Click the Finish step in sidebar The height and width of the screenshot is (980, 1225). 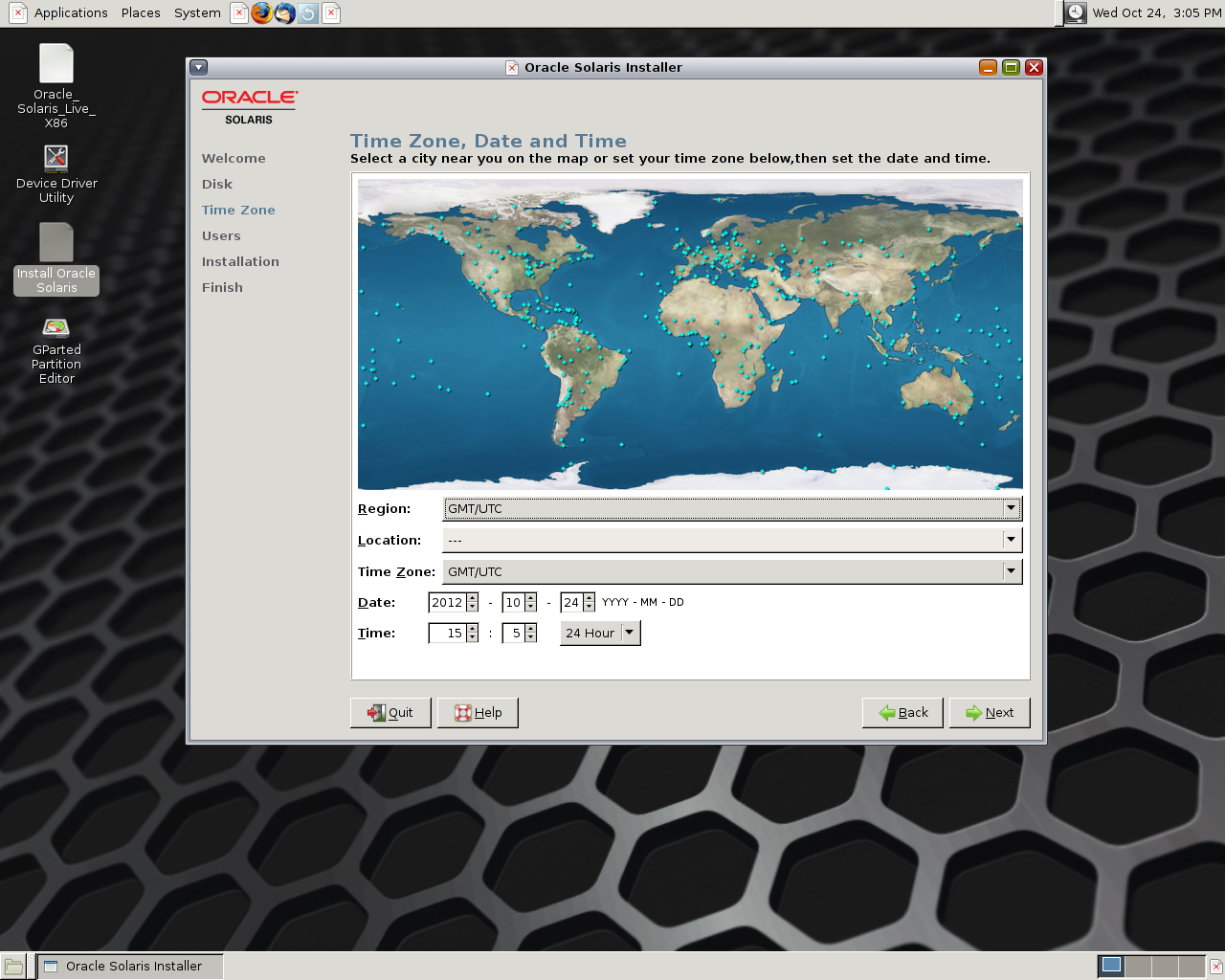pos(222,288)
